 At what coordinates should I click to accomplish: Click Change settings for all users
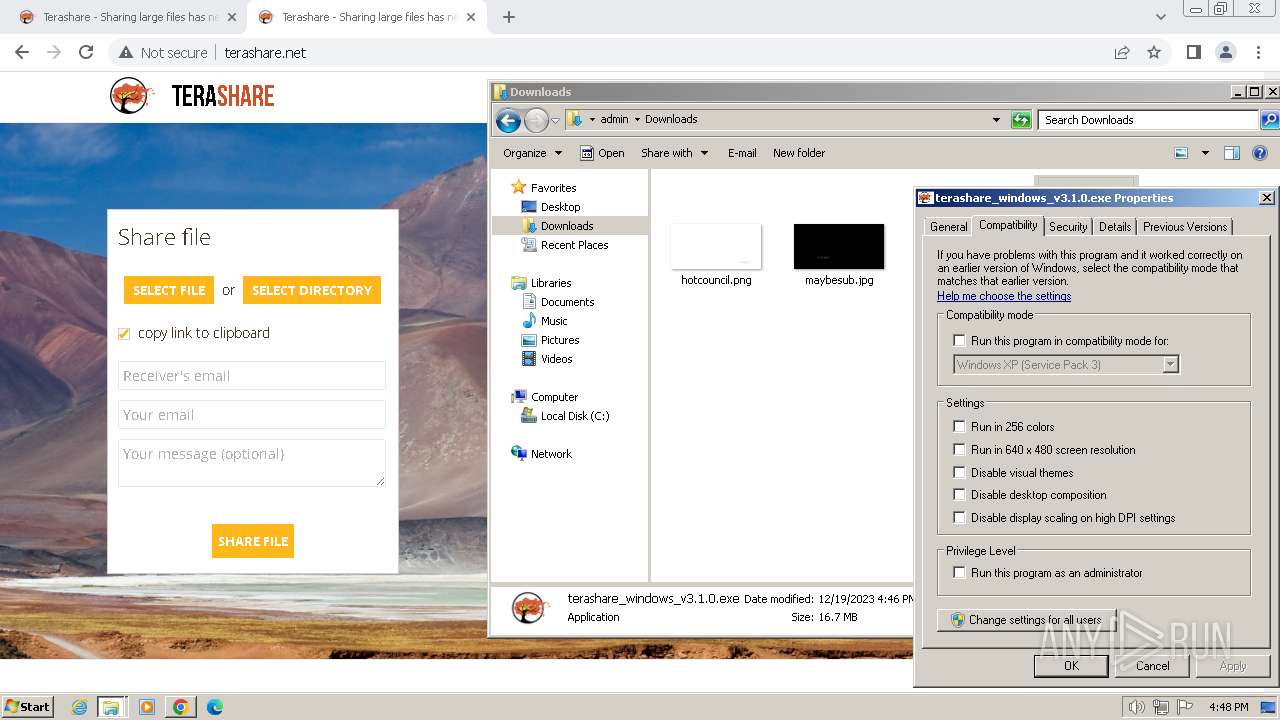1026,620
